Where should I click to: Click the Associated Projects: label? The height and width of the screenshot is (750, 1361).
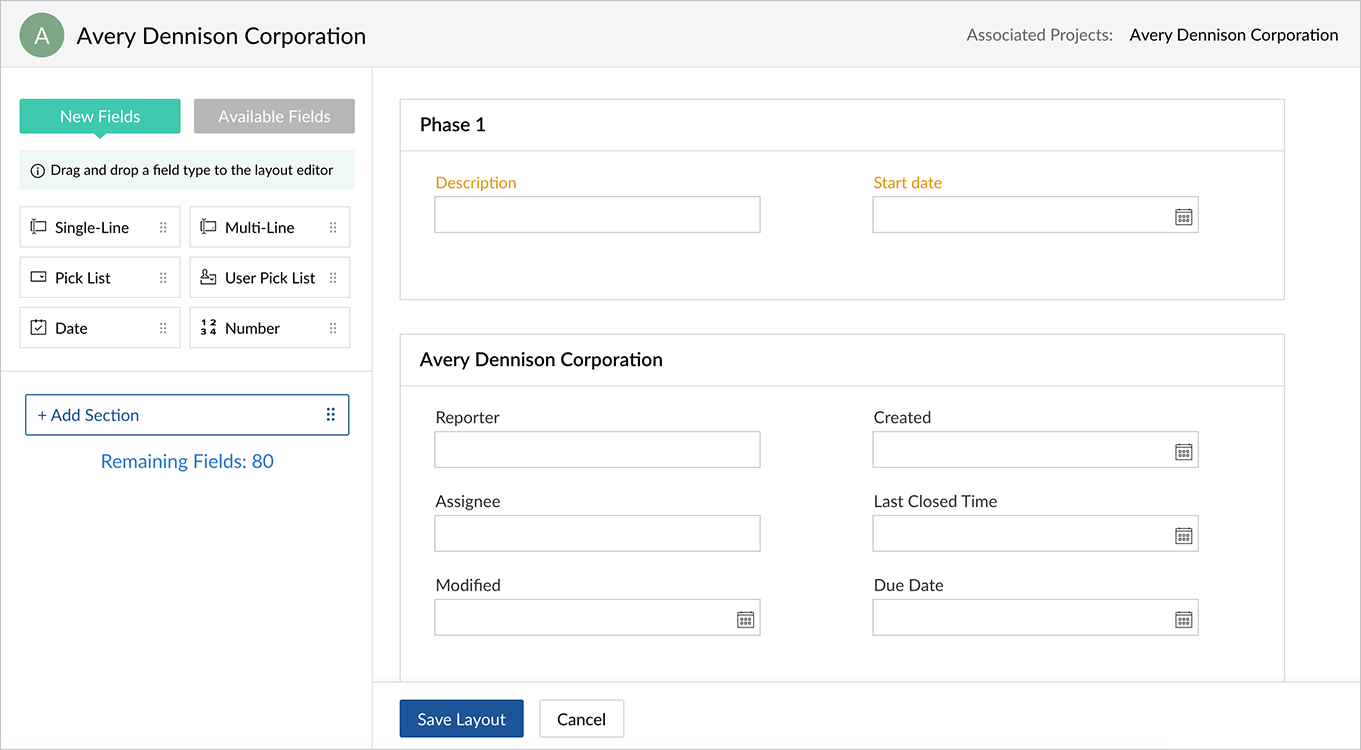click(1040, 35)
